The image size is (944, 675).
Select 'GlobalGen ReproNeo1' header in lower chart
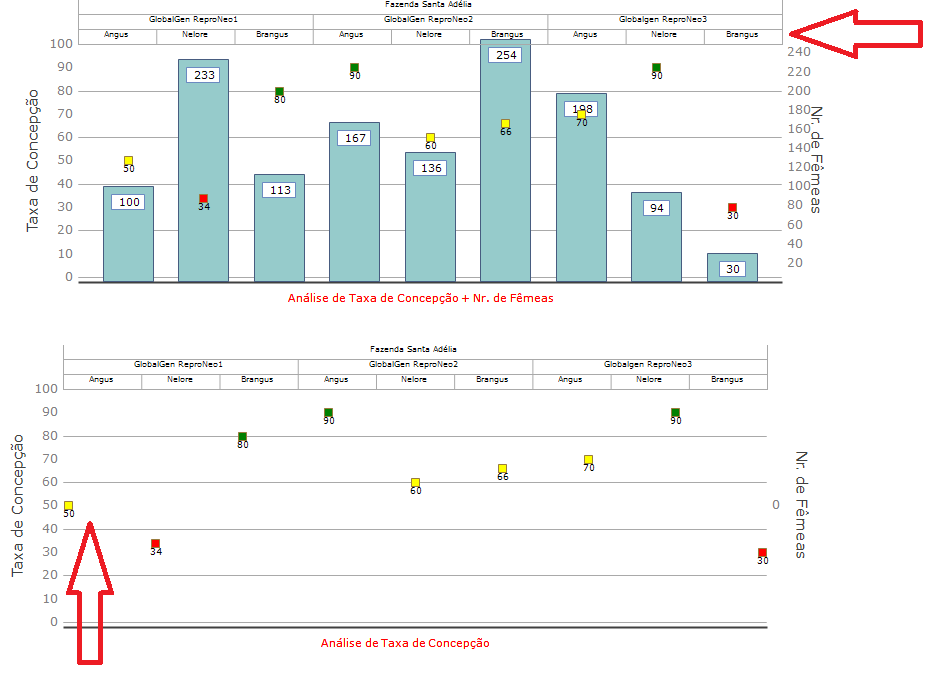(178, 364)
